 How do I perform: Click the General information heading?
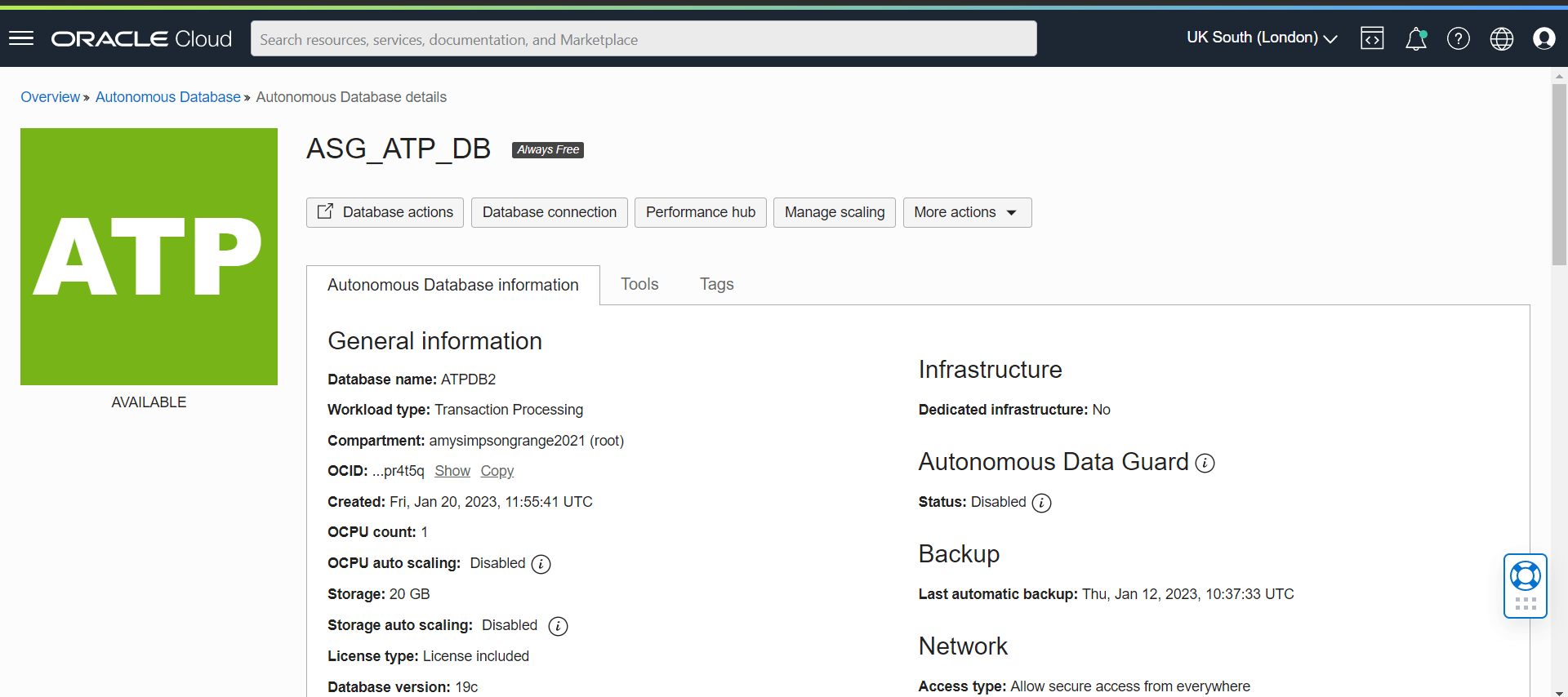(435, 341)
